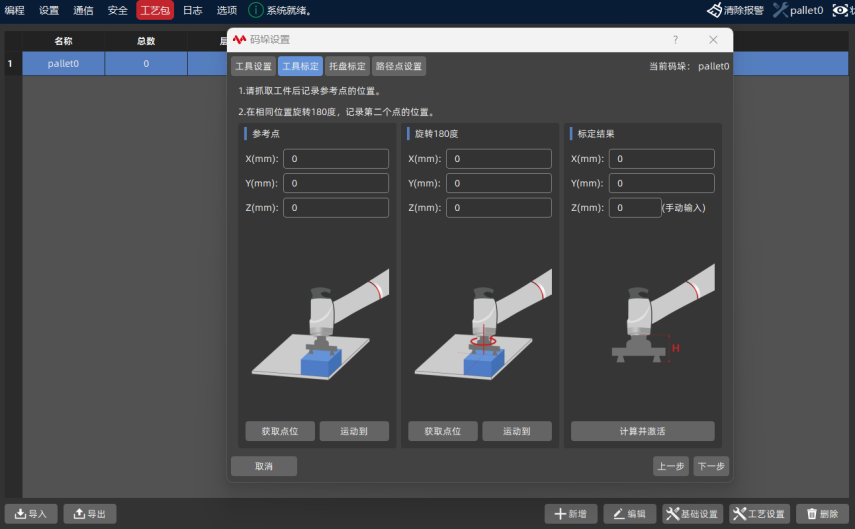Open the 安全 menu
Screen dimensions: 855x529
[118, 10]
